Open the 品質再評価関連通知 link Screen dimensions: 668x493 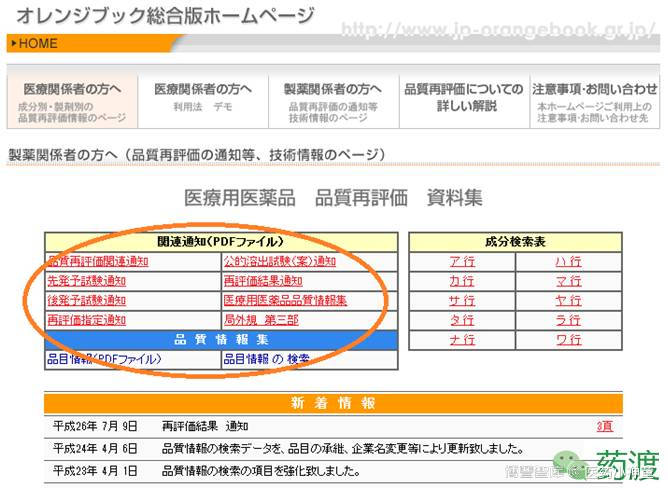tap(98, 261)
